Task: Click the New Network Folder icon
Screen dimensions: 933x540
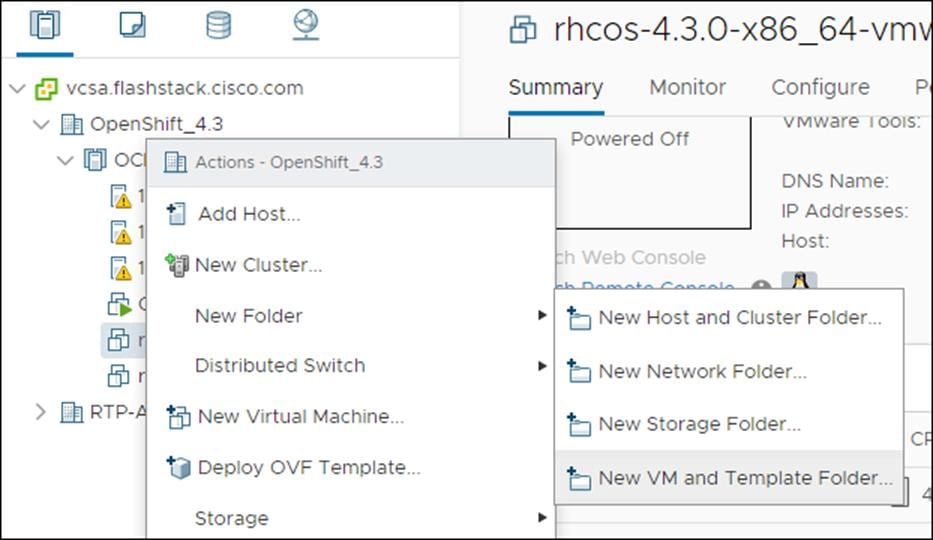Action: pos(578,372)
